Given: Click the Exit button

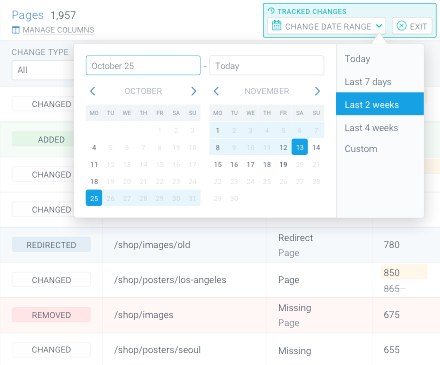Looking at the screenshot, I should click(x=412, y=26).
